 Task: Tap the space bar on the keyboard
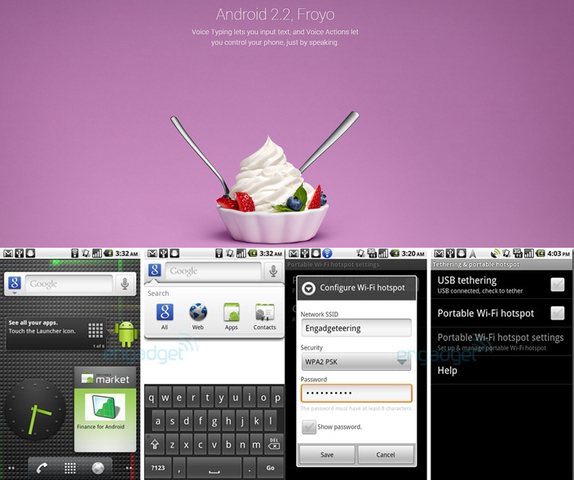coord(214,468)
